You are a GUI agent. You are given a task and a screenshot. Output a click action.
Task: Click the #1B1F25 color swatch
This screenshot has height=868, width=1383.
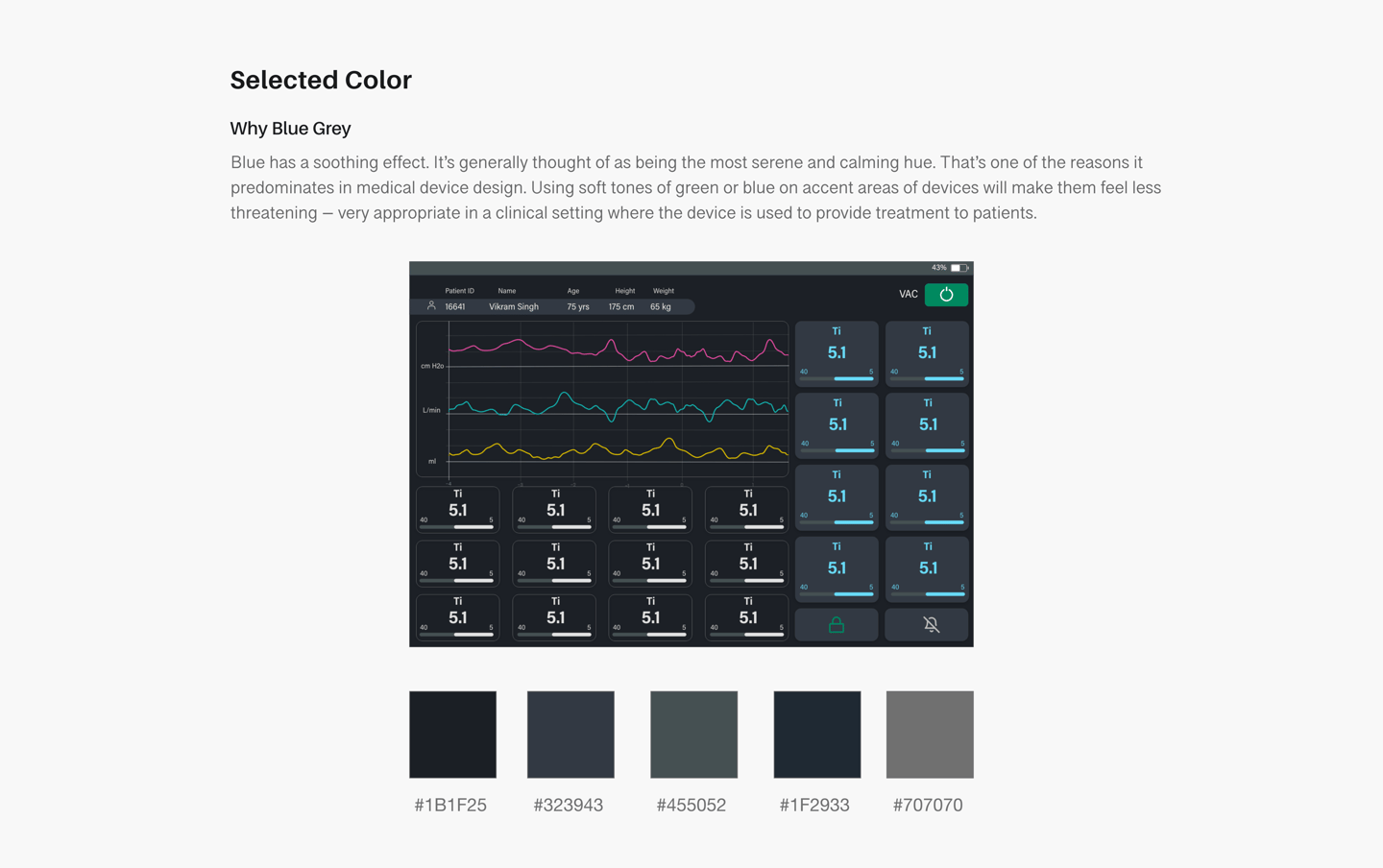452,735
